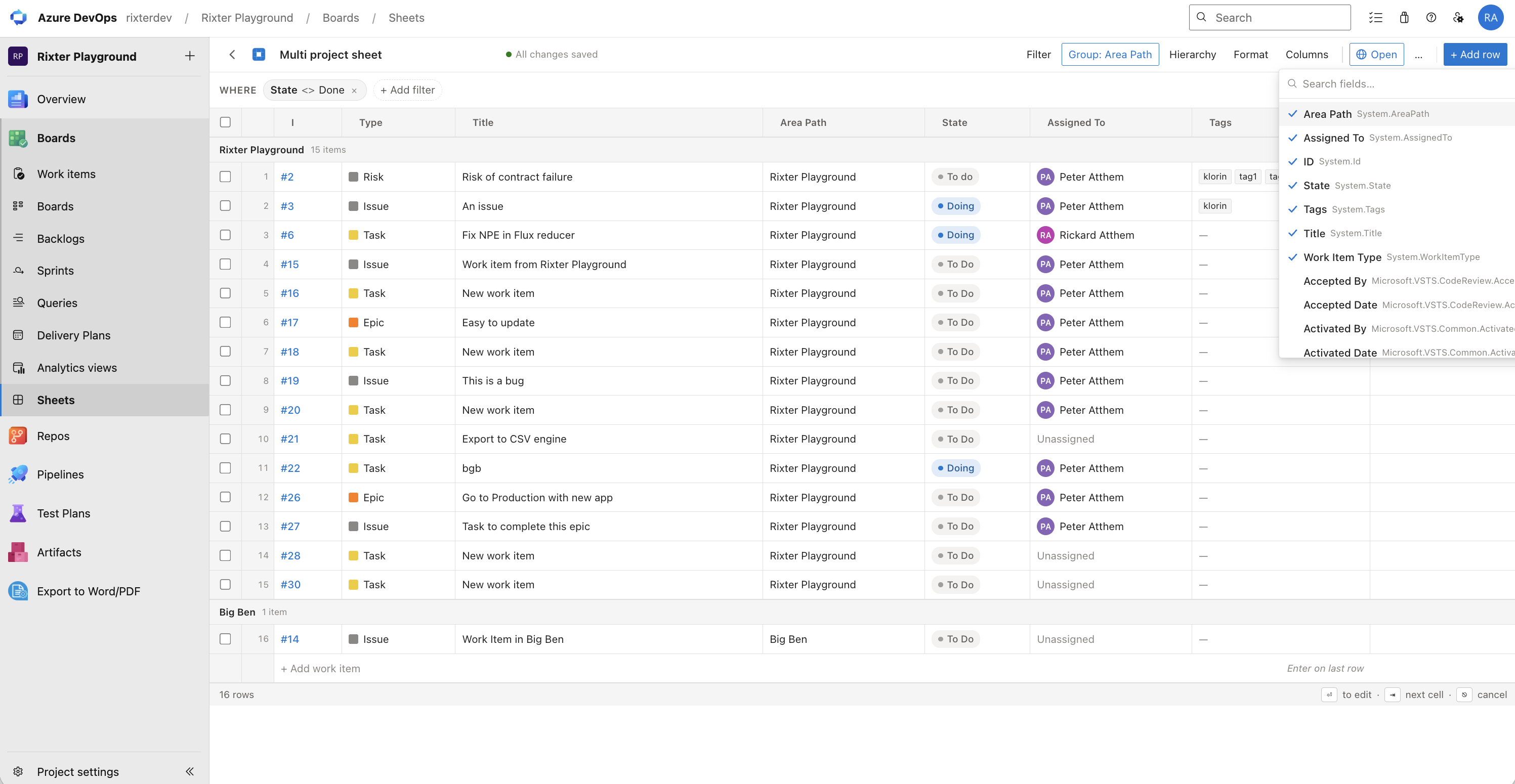The height and width of the screenshot is (784, 1515).
Task: Check the row for Fix NPE in Flux reducer
Action: [225, 235]
